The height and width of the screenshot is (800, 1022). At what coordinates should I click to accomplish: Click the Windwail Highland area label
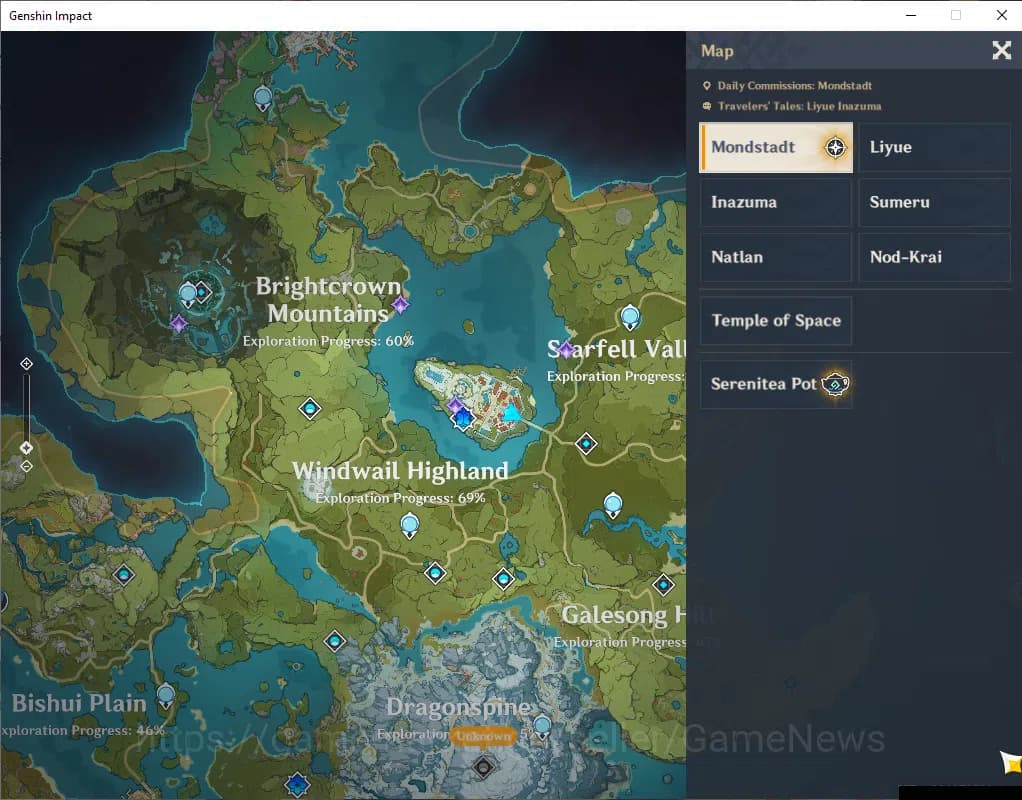coord(400,471)
